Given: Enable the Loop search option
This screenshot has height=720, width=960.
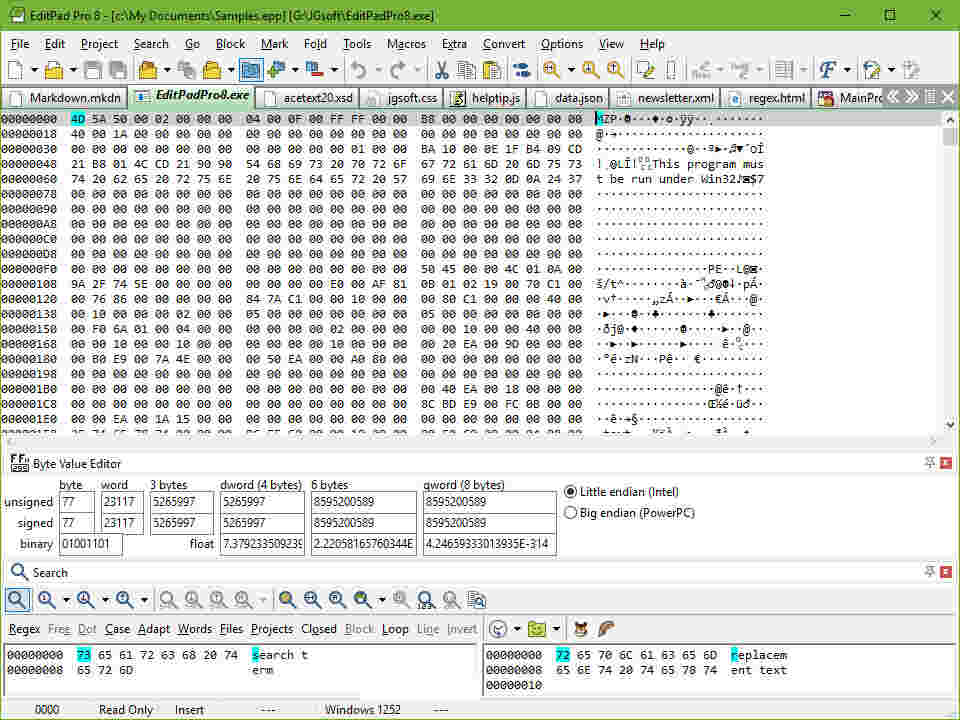Looking at the screenshot, I should click(x=395, y=629).
